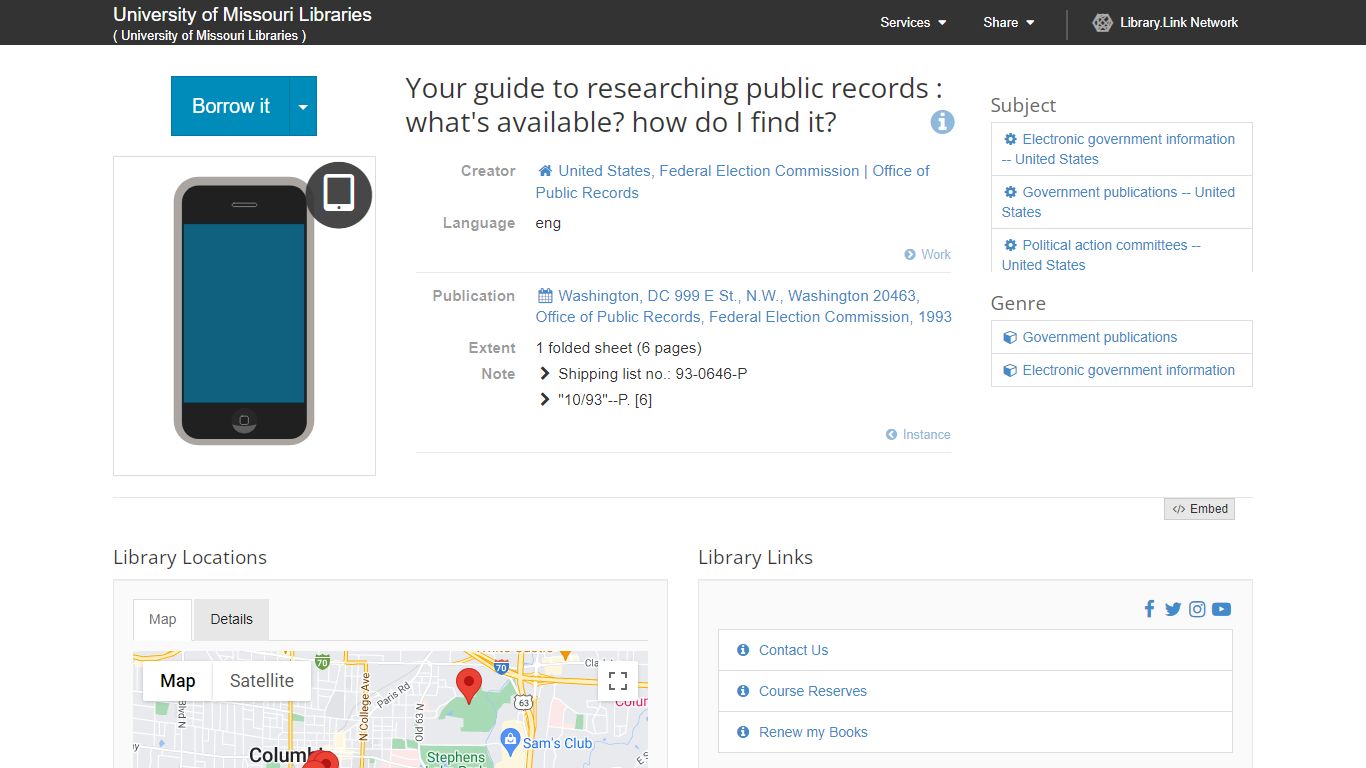The image size is (1366, 768).
Task: Click the "Library Locations" heading
Action: (190, 557)
